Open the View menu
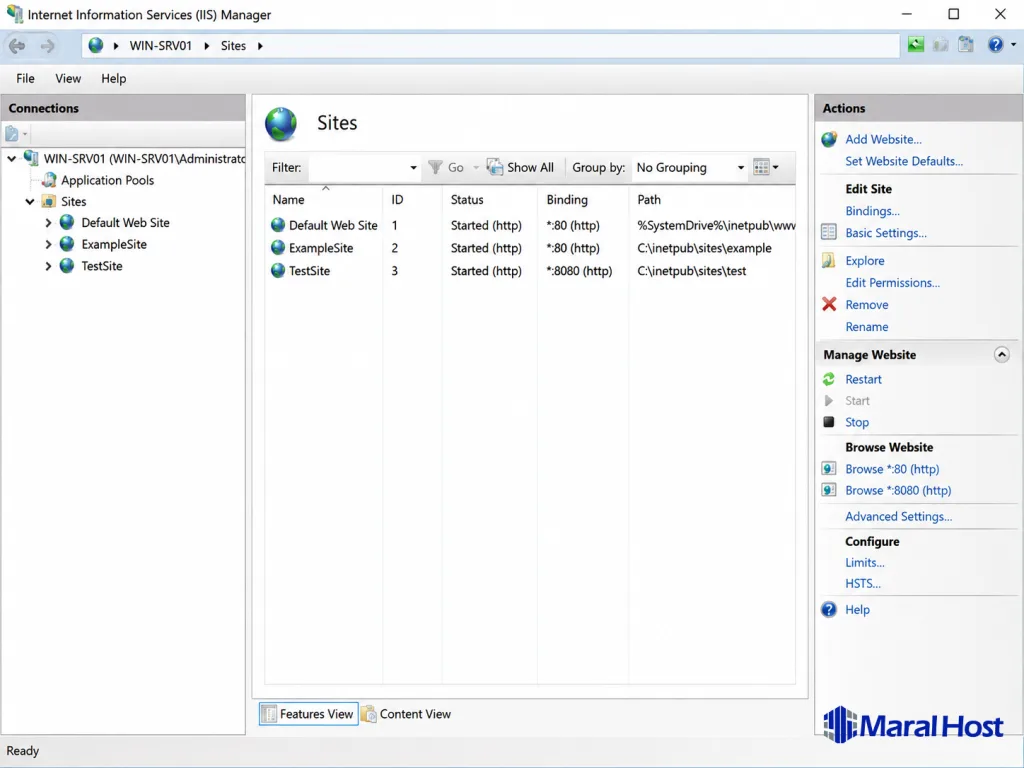The width and height of the screenshot is (1024, 768). pos(68,78)
